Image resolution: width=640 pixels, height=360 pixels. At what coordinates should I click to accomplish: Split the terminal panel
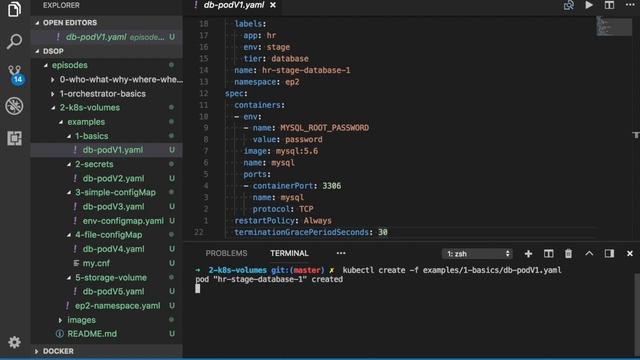[549, 253]
